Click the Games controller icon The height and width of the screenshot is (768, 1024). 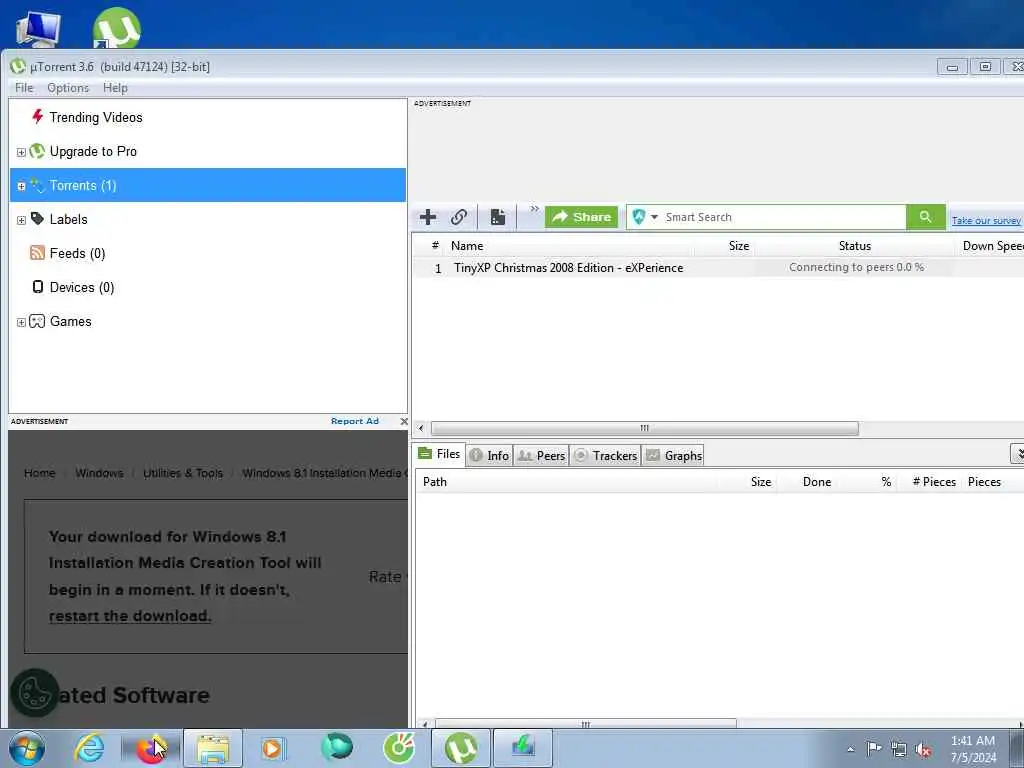[x=37, y=321]
